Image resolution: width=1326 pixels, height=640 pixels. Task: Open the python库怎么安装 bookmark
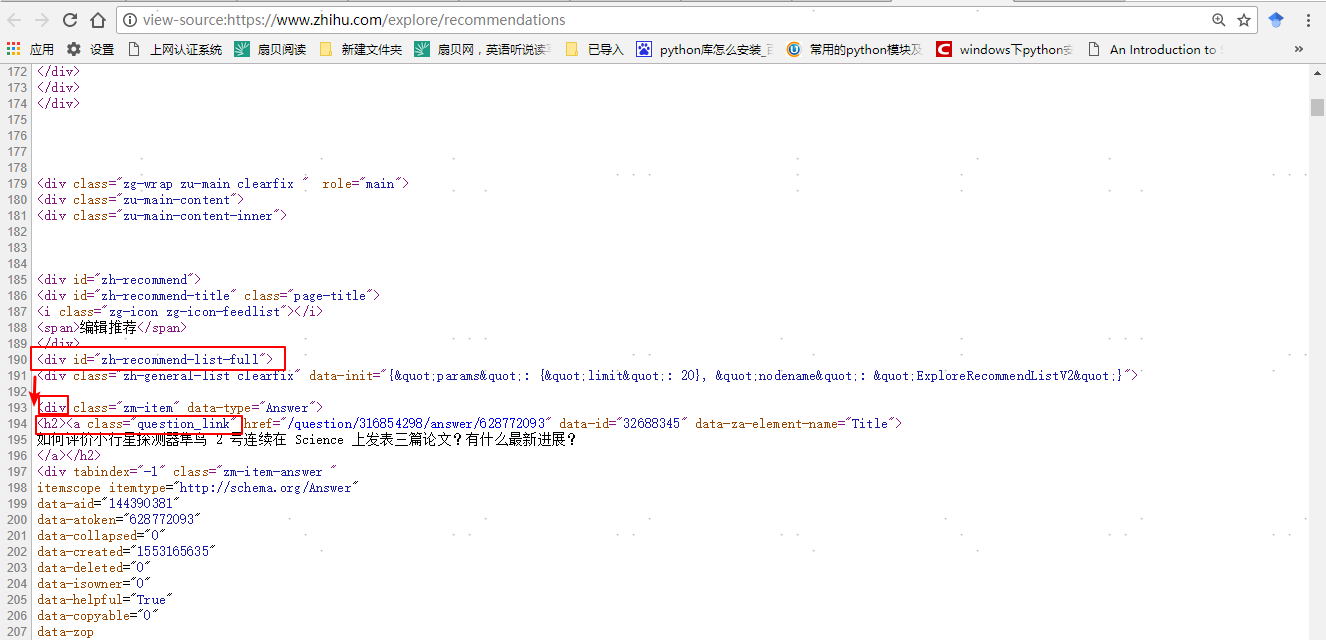[x=705, y=49]
